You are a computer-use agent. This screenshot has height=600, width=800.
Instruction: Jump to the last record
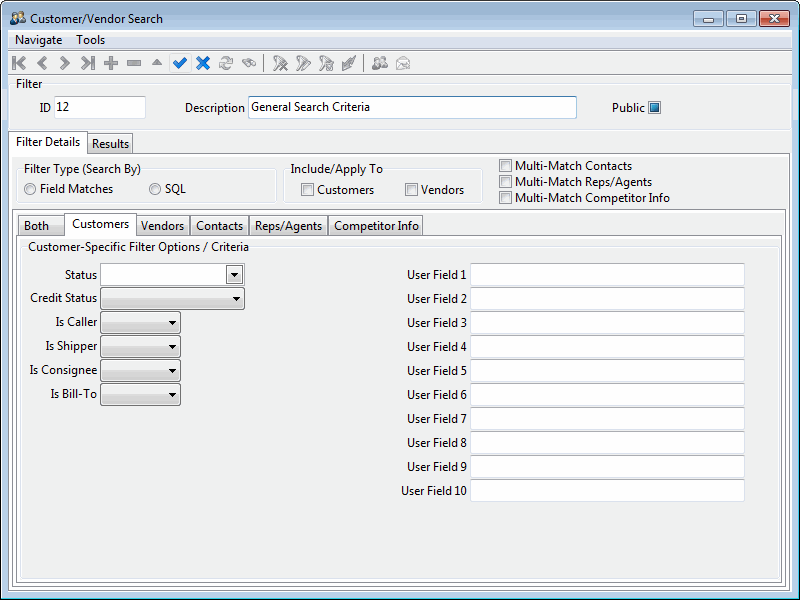tap(88, 63)
